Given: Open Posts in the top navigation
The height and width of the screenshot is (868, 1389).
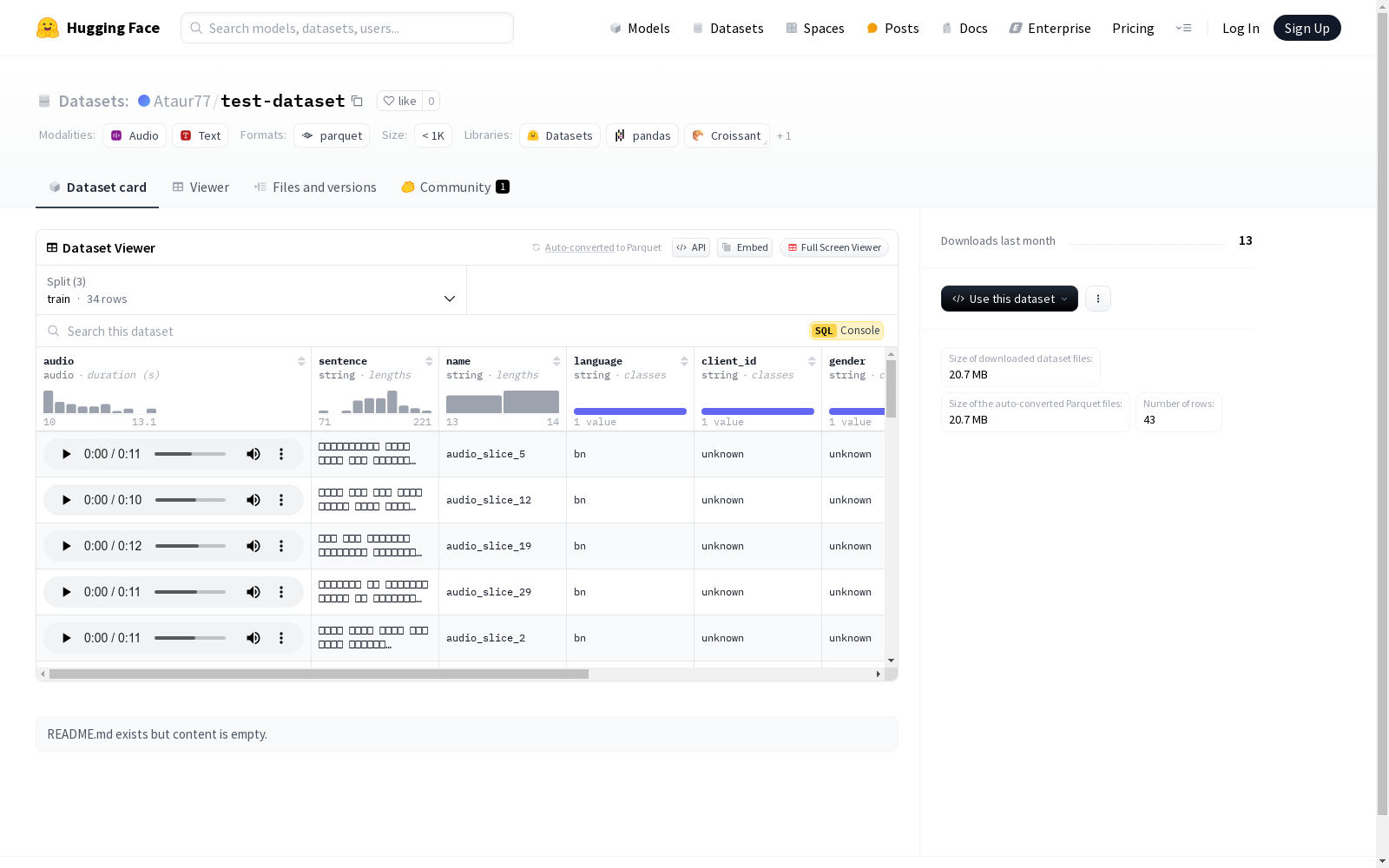Looking at the screenshot, I should (892, 28).
